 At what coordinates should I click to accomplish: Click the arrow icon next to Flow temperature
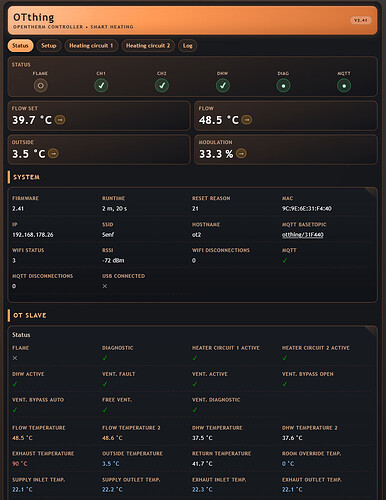click(247, 120)
